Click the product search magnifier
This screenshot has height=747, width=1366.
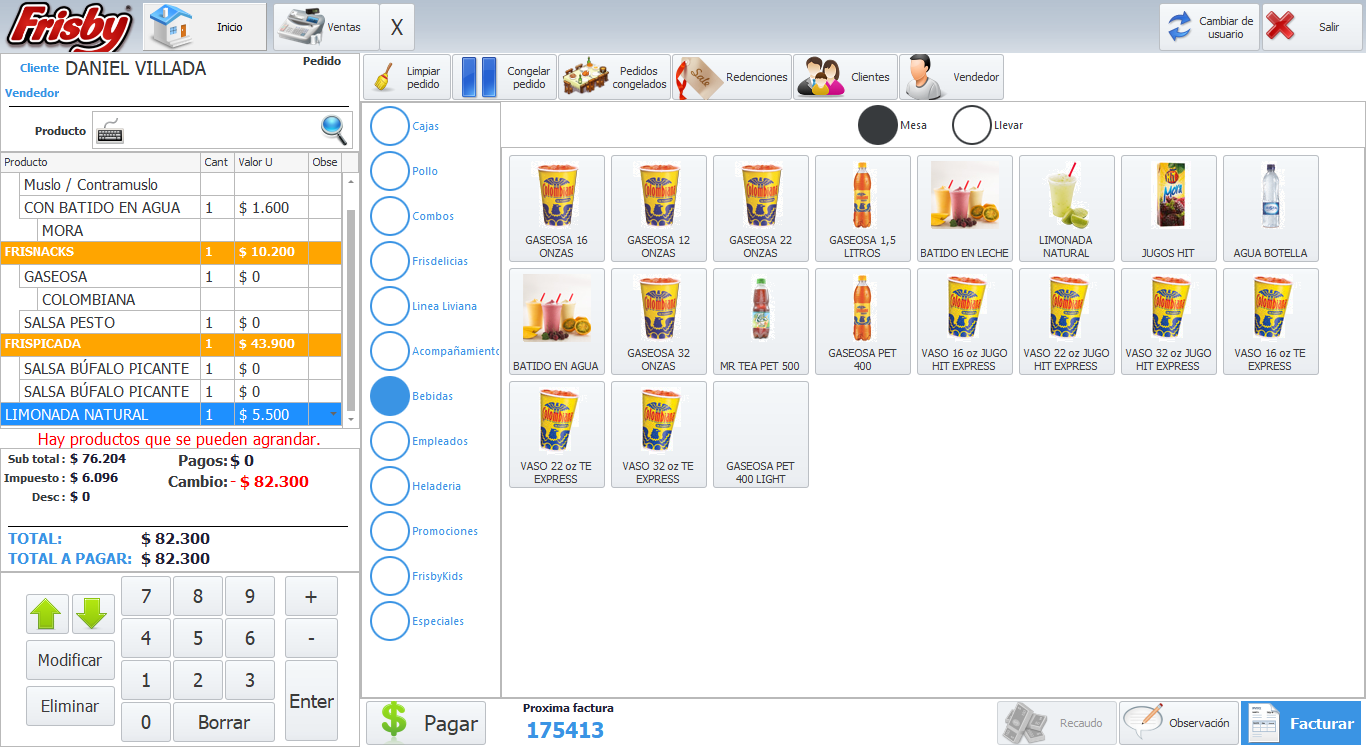coord(334,130)
